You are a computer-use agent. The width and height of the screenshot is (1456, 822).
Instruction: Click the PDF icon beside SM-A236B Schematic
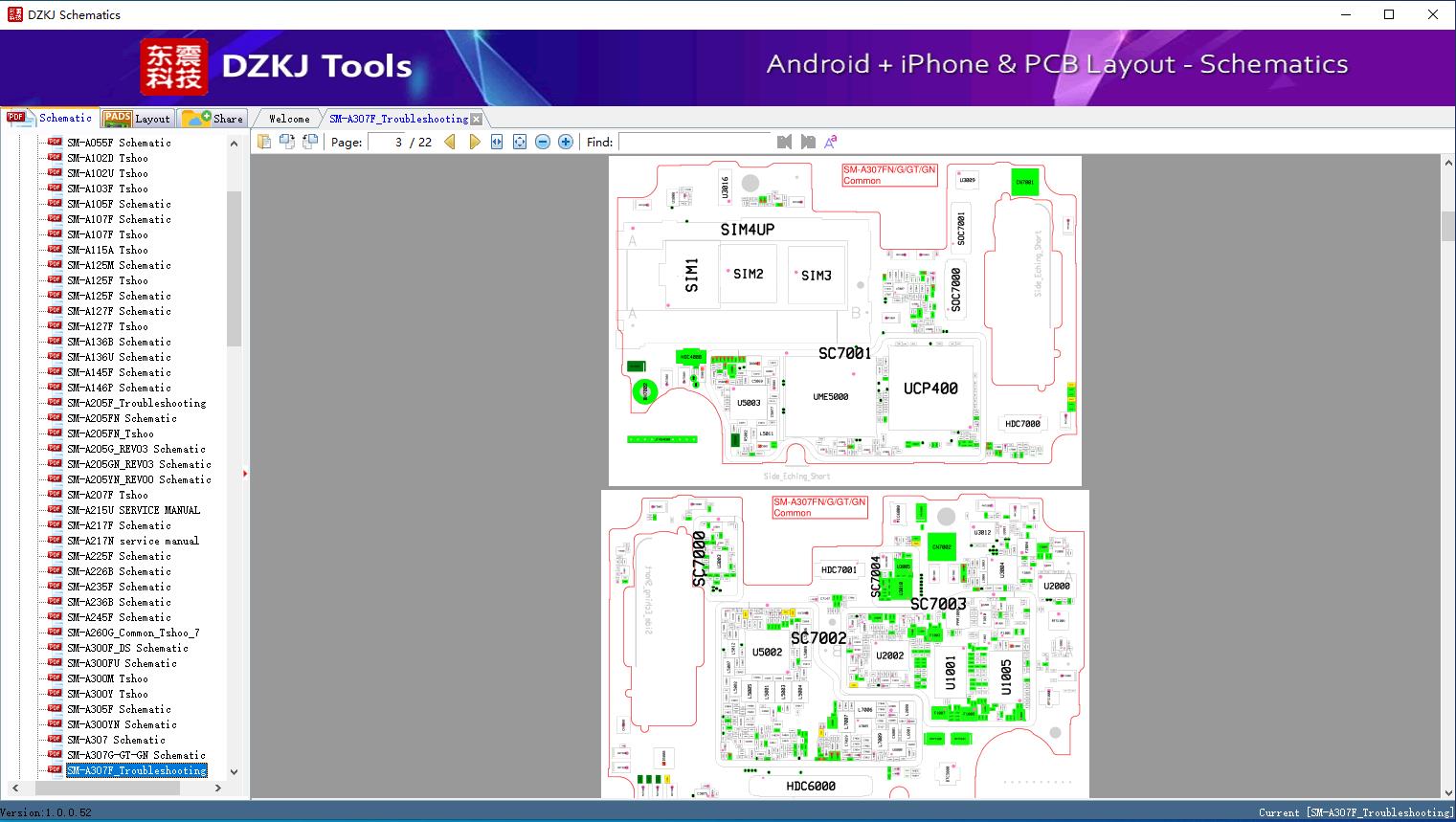tap(55, 601)
